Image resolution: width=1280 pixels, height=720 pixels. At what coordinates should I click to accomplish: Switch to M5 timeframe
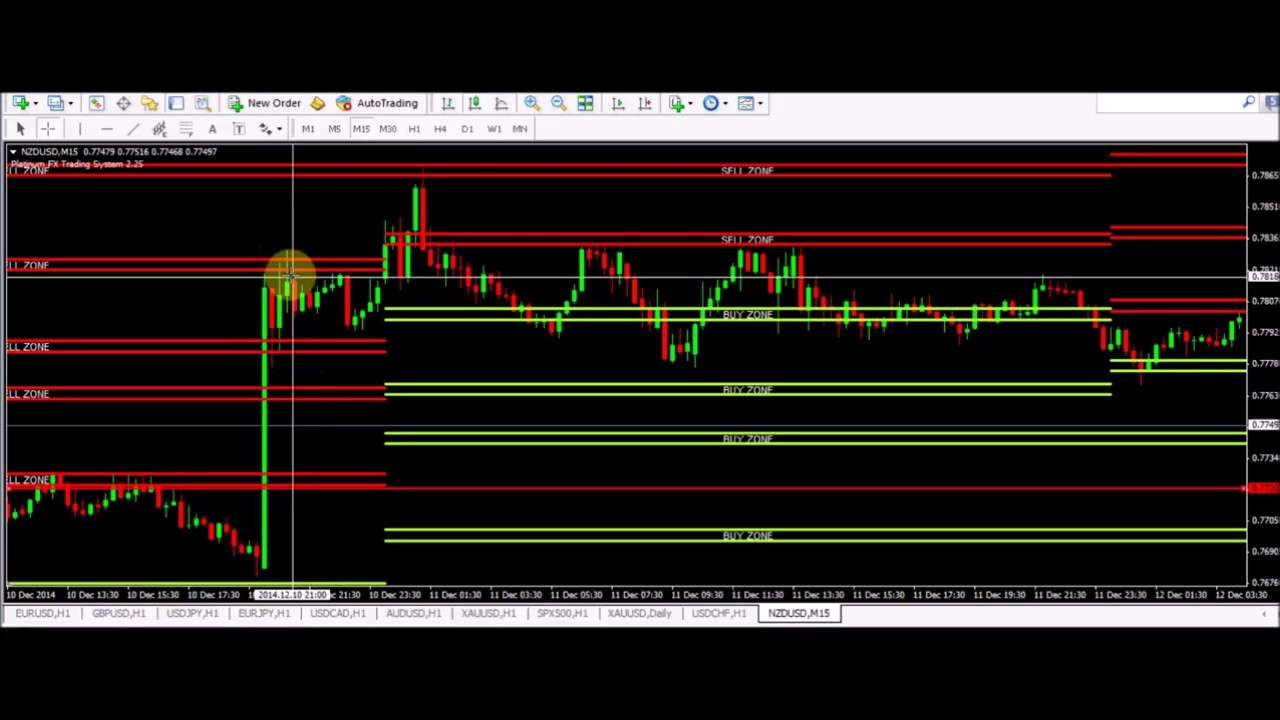click(334, 128)
